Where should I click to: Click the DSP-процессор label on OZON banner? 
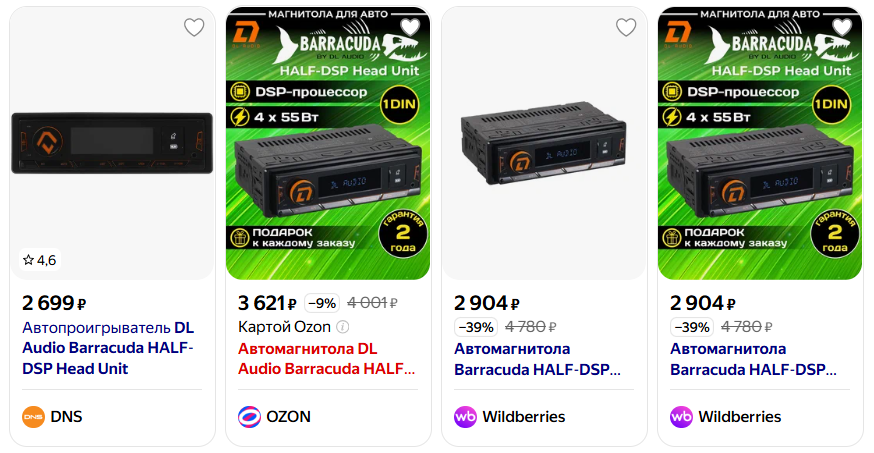pyautogui.click(x=311, y=92)
